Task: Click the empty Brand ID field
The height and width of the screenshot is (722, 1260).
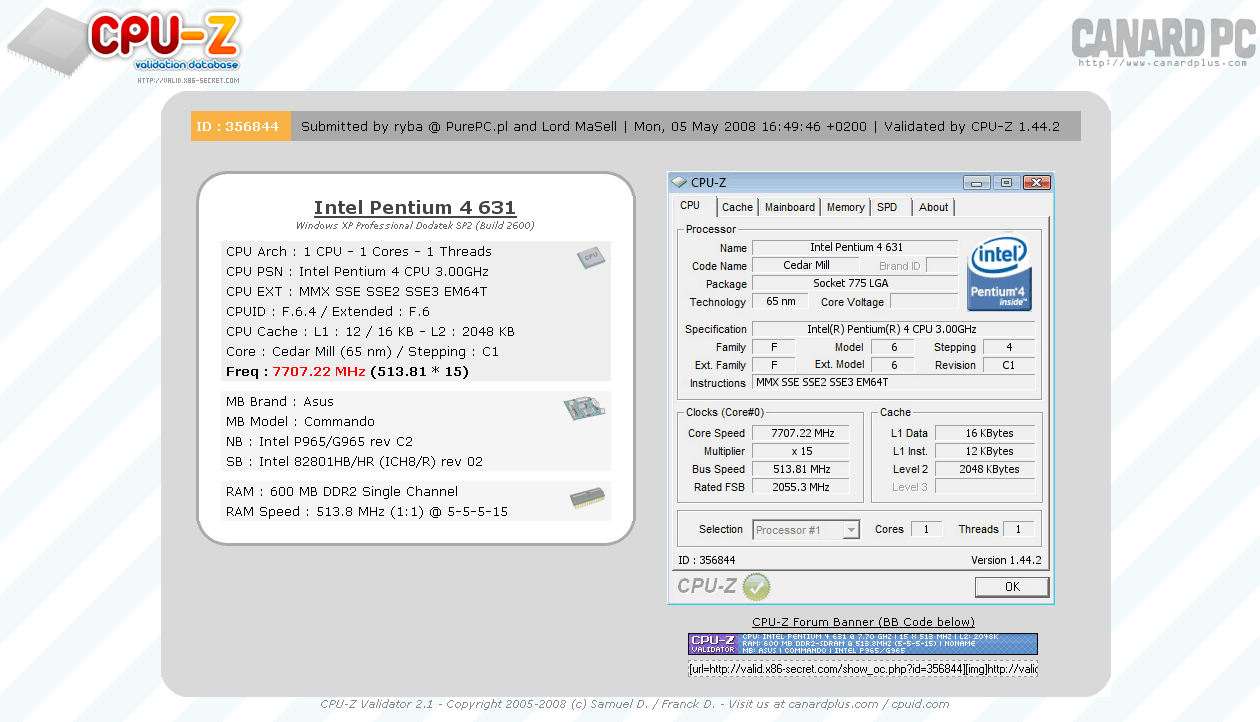Action: click(942, 265)
